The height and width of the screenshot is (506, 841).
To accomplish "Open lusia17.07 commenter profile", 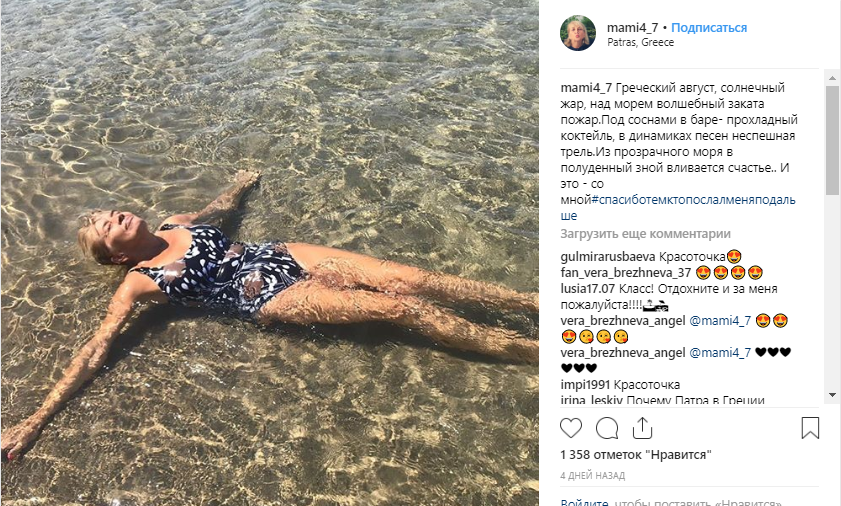I will 587,289.
